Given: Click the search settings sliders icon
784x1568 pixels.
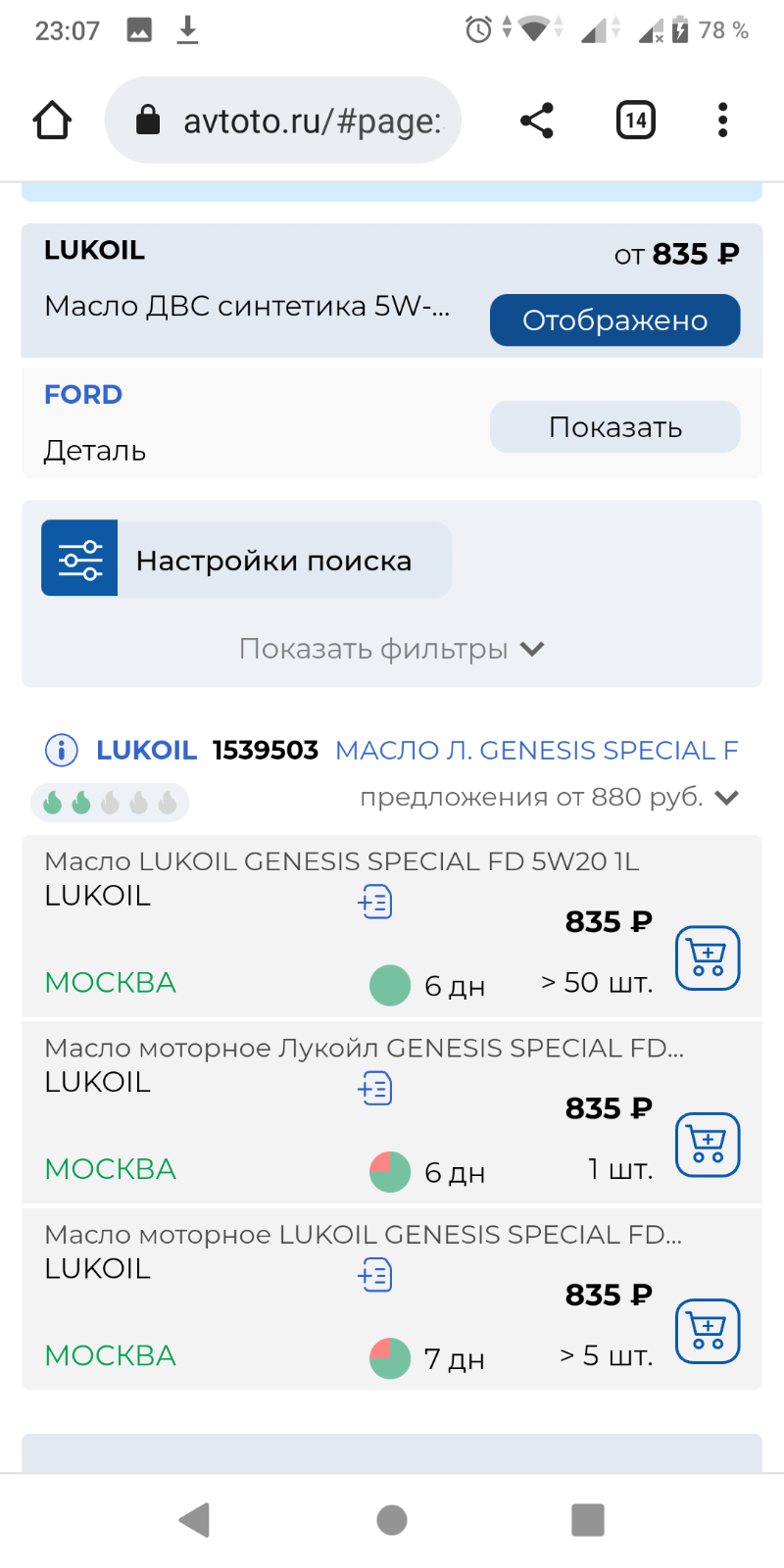Looking at the screenshot, I should (x=79, y=559).
